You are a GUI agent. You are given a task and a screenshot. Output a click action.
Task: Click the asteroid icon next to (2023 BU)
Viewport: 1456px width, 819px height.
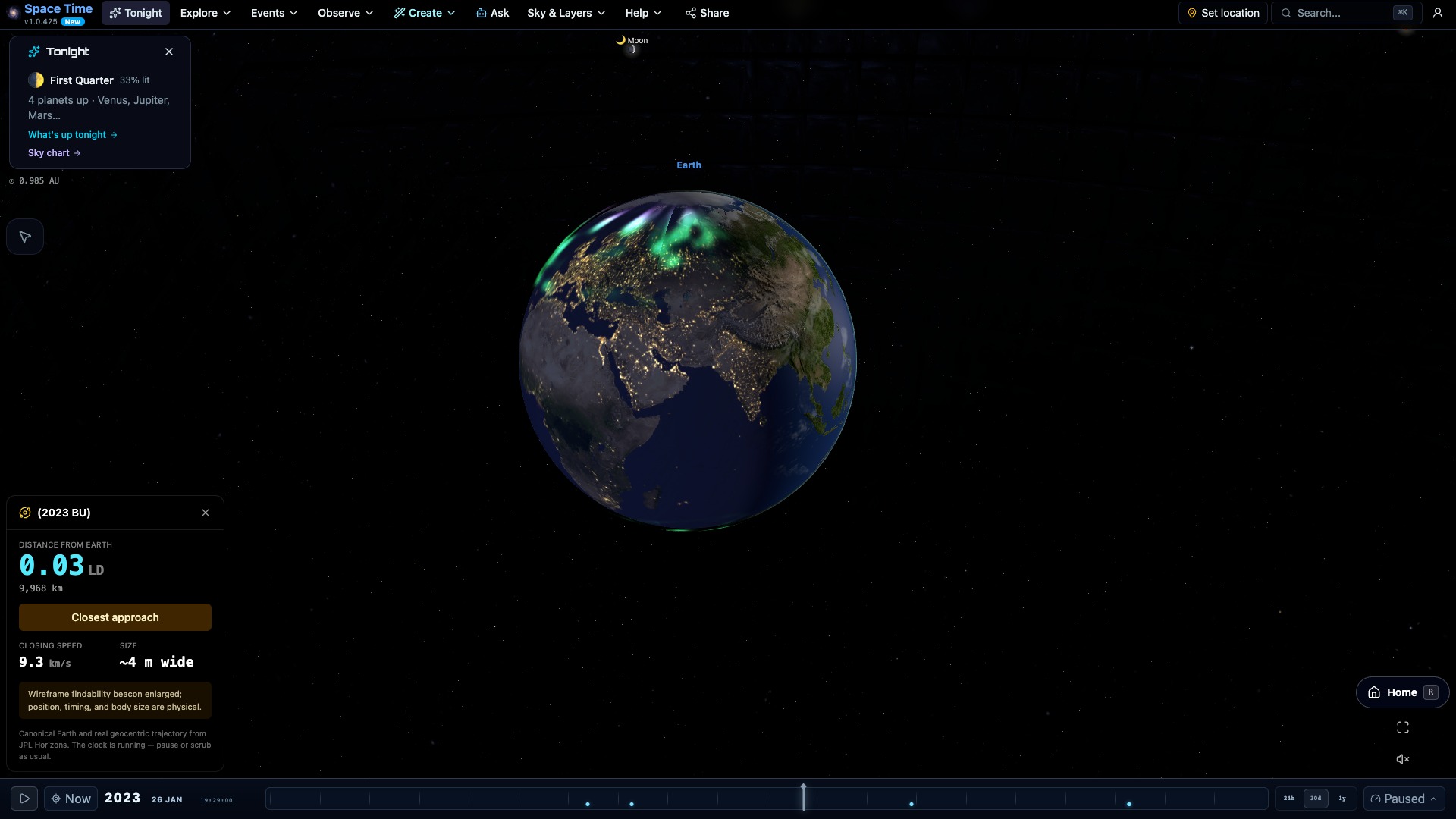pos(25,513)
